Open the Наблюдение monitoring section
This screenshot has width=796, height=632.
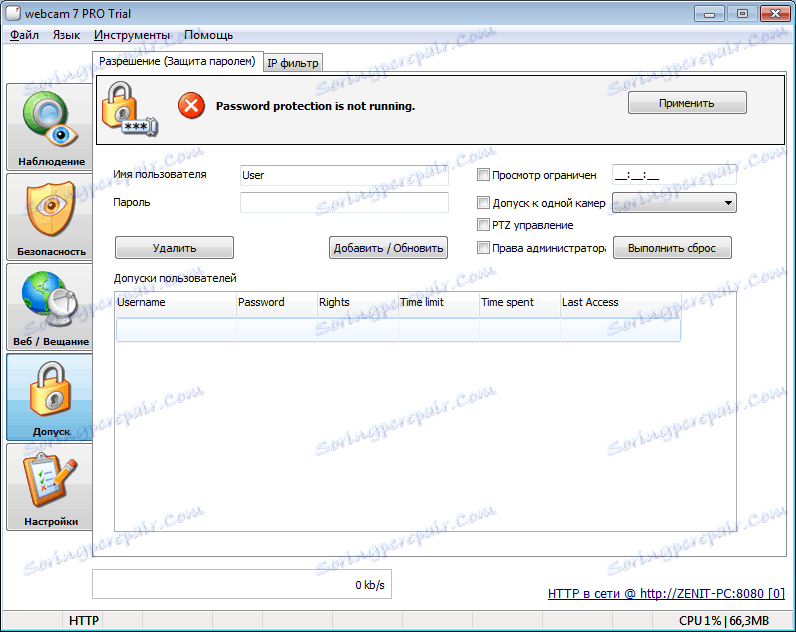coord(50,127)
